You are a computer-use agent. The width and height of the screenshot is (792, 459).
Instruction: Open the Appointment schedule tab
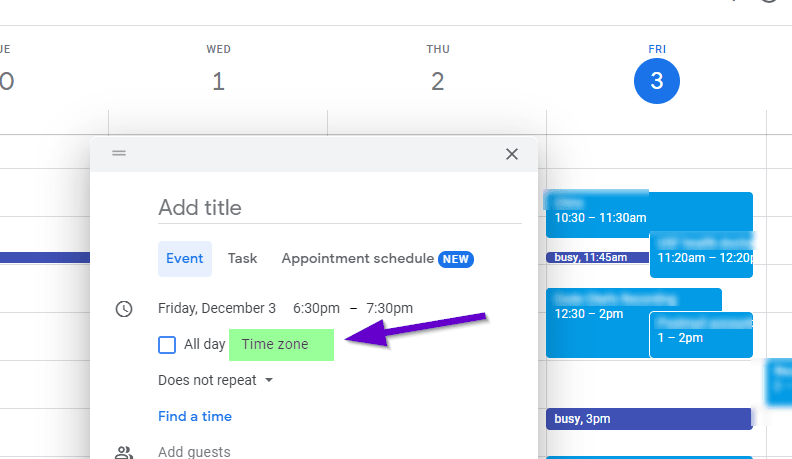click(377, 259)
